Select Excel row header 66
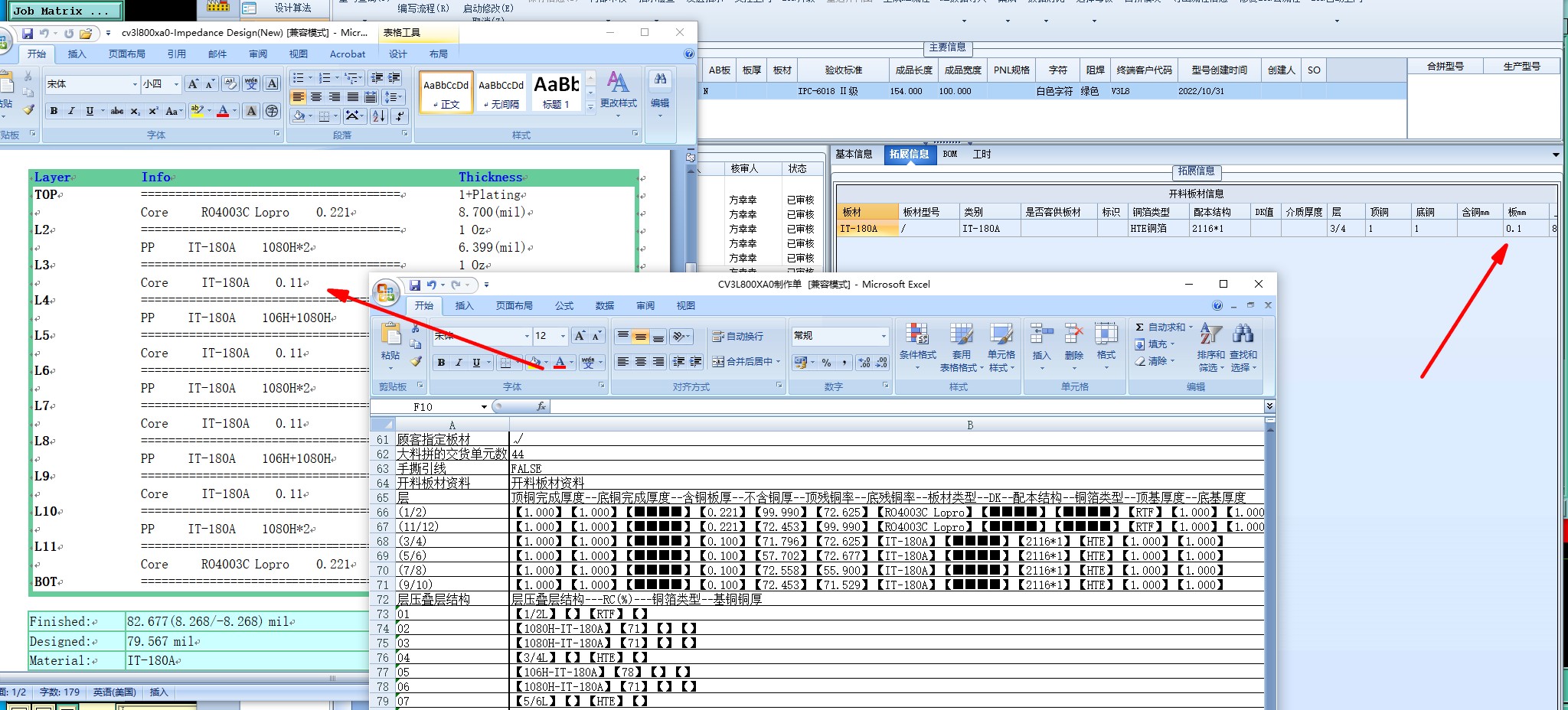Image resolution: width=1568 pixels, height=710 pixels. (383, 513)
